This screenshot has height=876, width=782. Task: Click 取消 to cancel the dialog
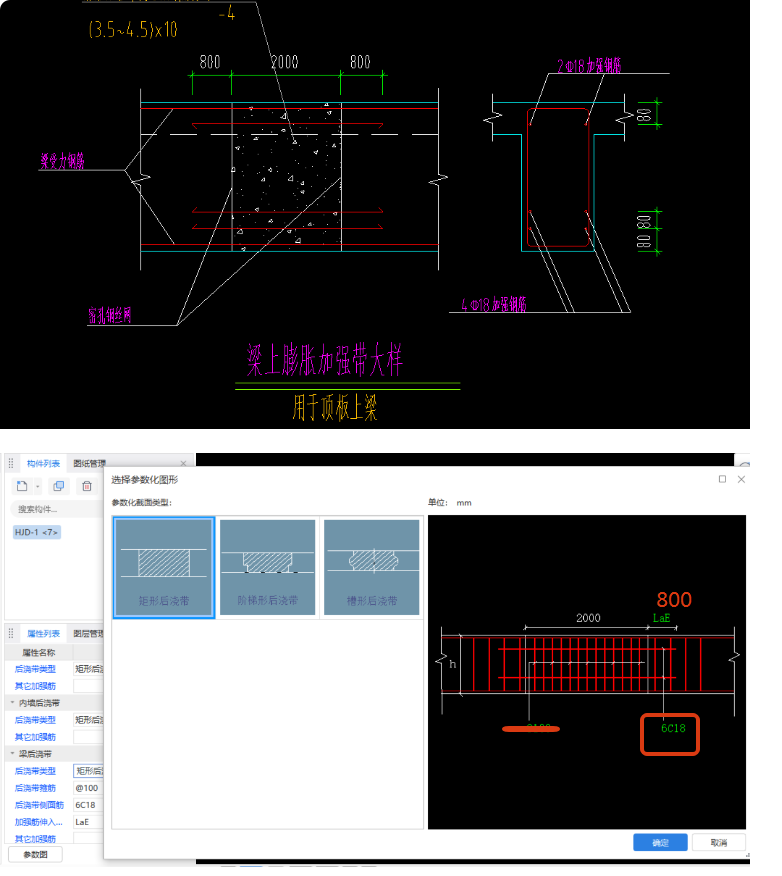[718, 842]
